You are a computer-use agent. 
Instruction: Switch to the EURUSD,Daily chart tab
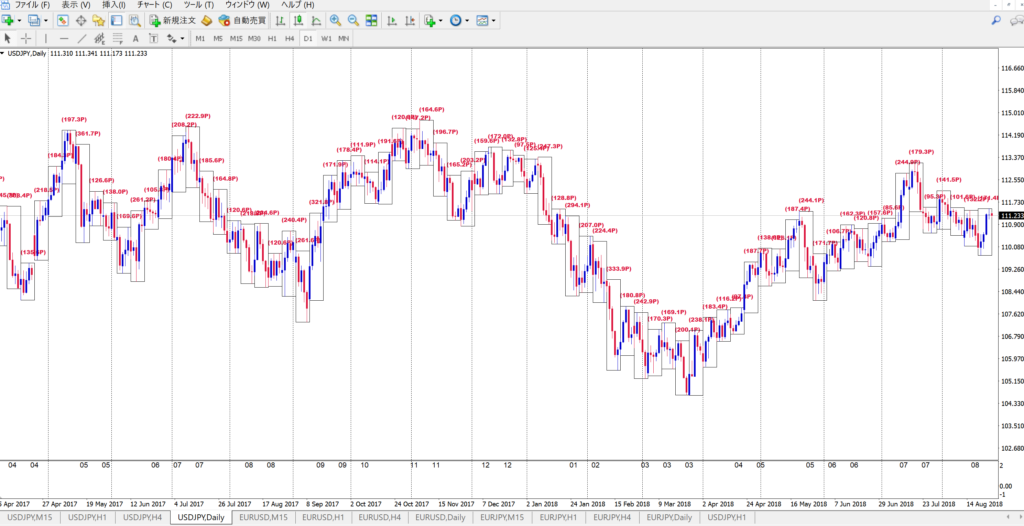(x=439, y=518)
